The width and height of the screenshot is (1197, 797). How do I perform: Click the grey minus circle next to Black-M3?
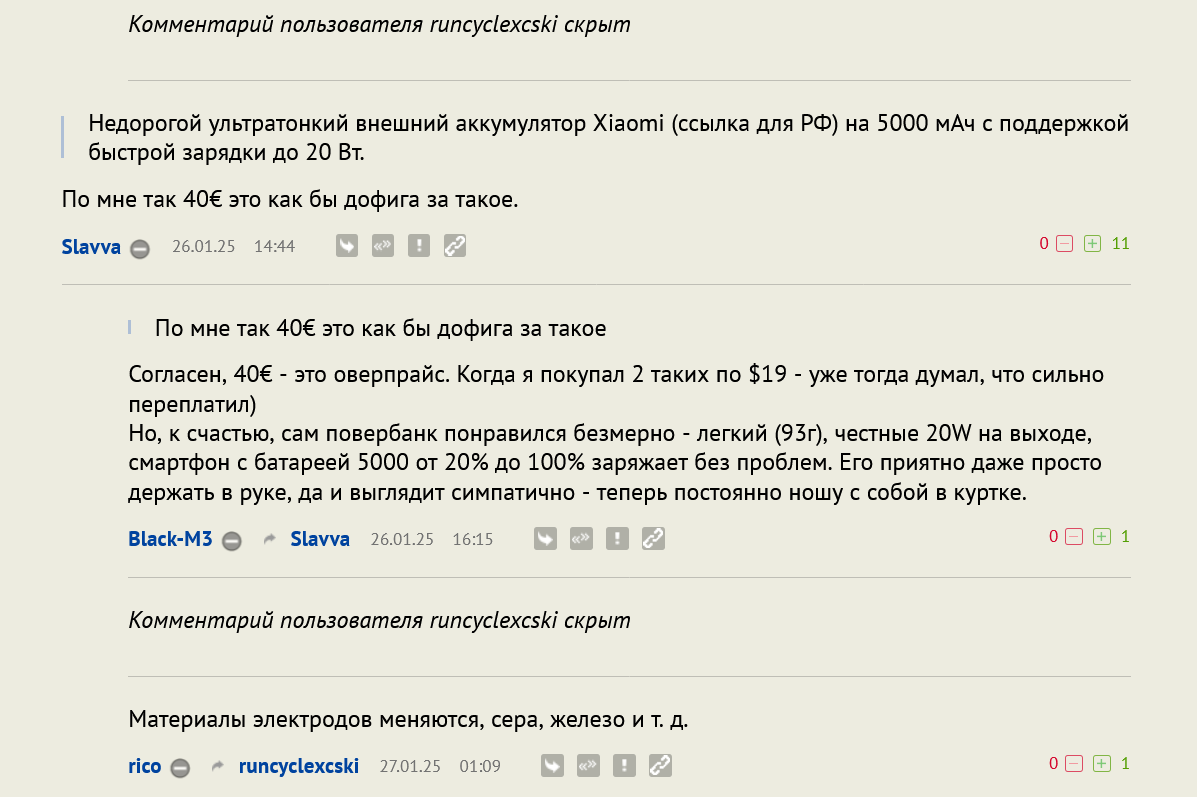pyautogui.click(x=232, y=541)
